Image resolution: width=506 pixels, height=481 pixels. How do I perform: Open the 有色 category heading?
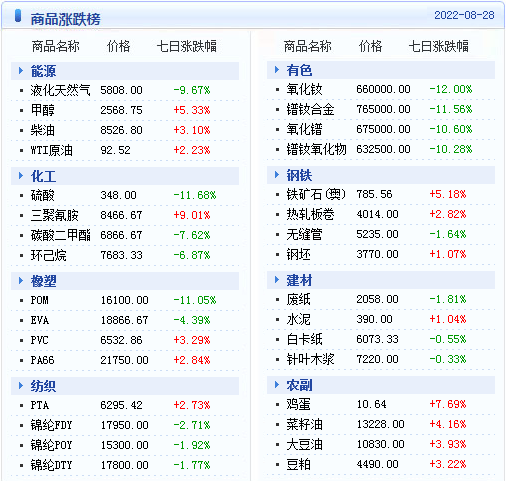click(299, 70)
